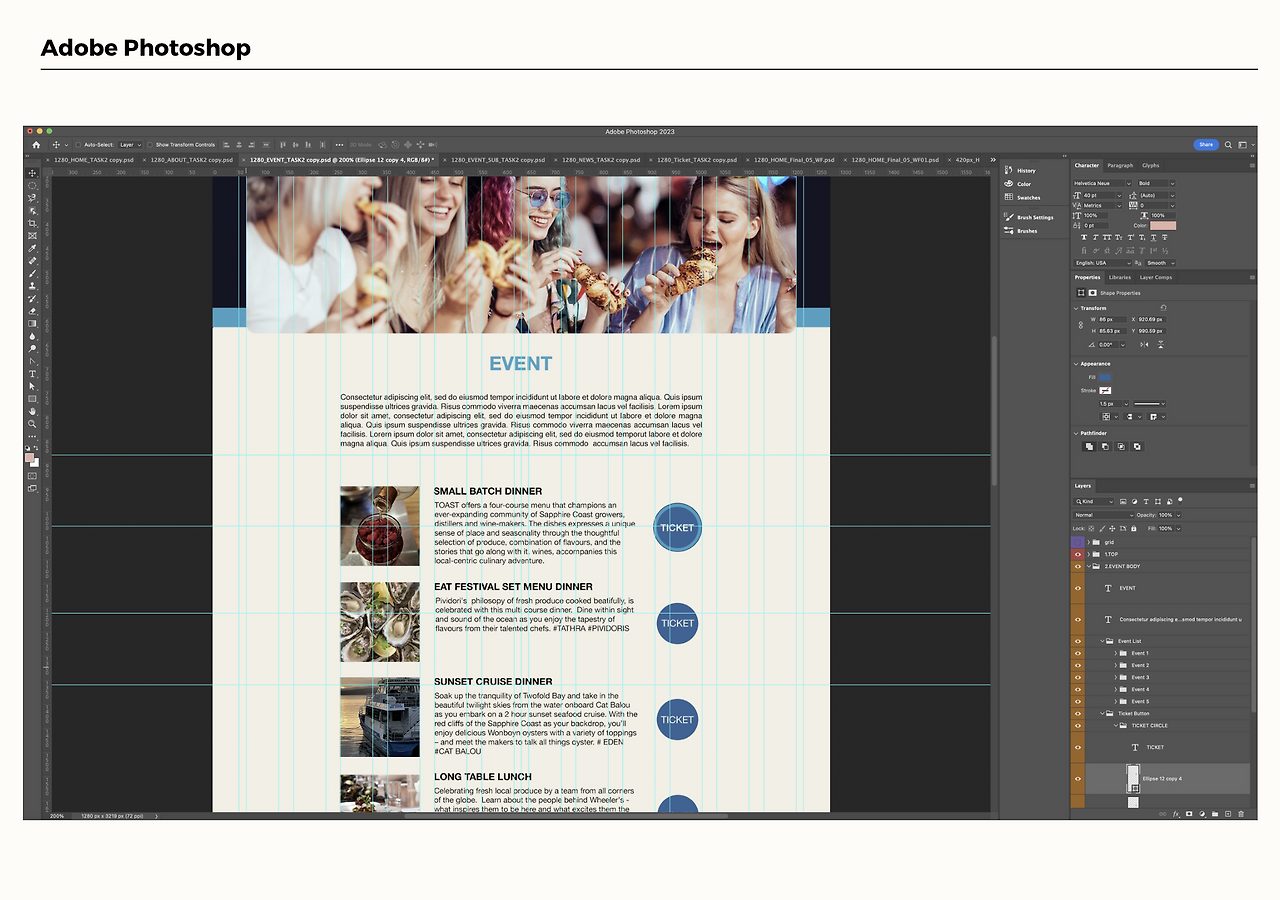Open the Brushes panel
Viewport: 1280px width, 900px height.
[x=1022, y=231]
